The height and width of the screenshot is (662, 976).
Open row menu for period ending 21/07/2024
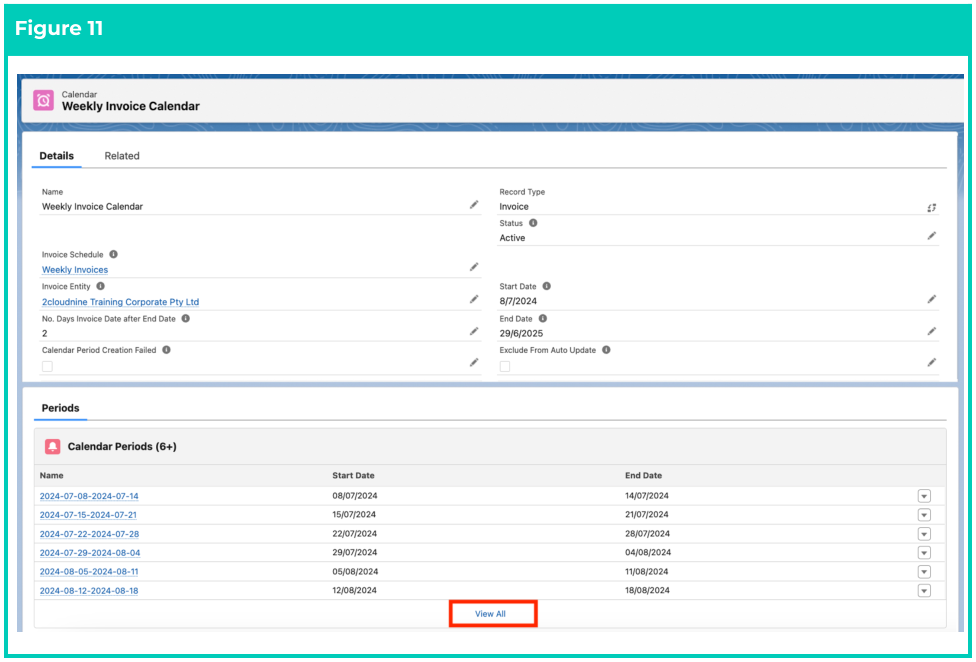(x=924, y=515)
